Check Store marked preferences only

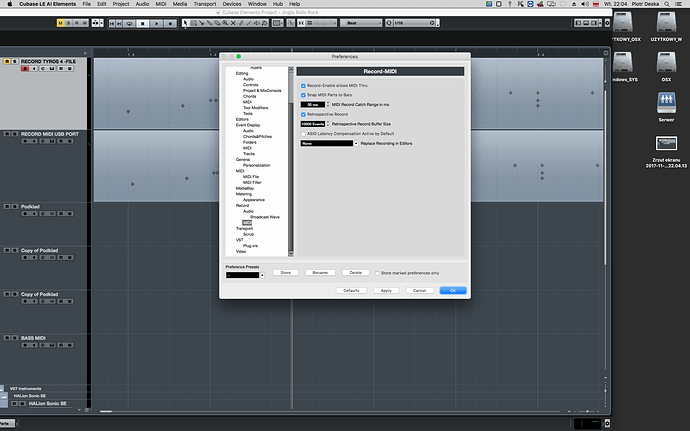click(x=377, y=273)
